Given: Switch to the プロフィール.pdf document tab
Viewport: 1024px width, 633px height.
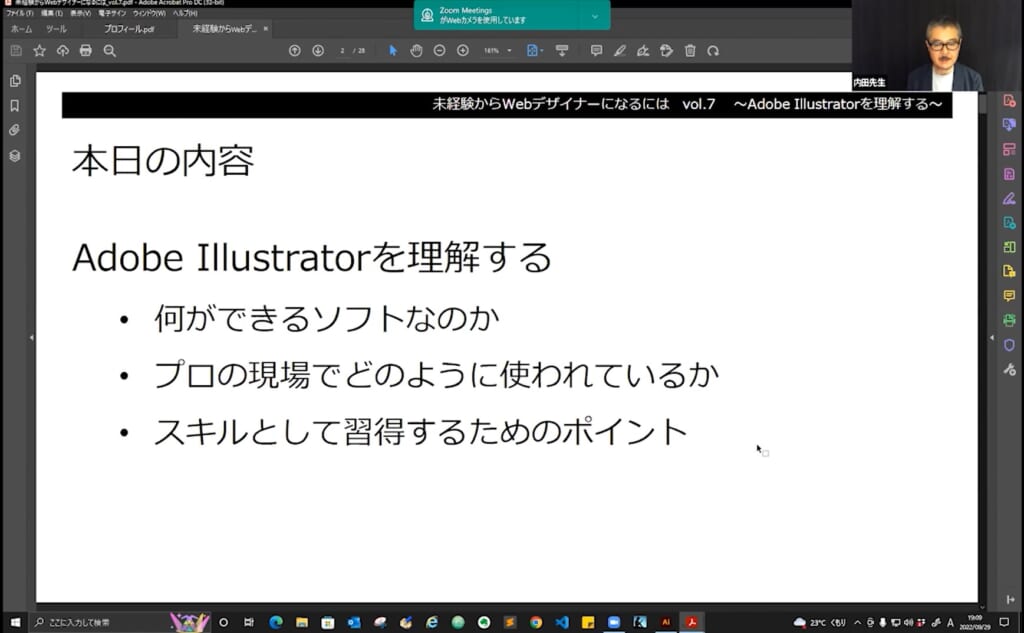Looking at the screenshot, I should click(129, 29).
